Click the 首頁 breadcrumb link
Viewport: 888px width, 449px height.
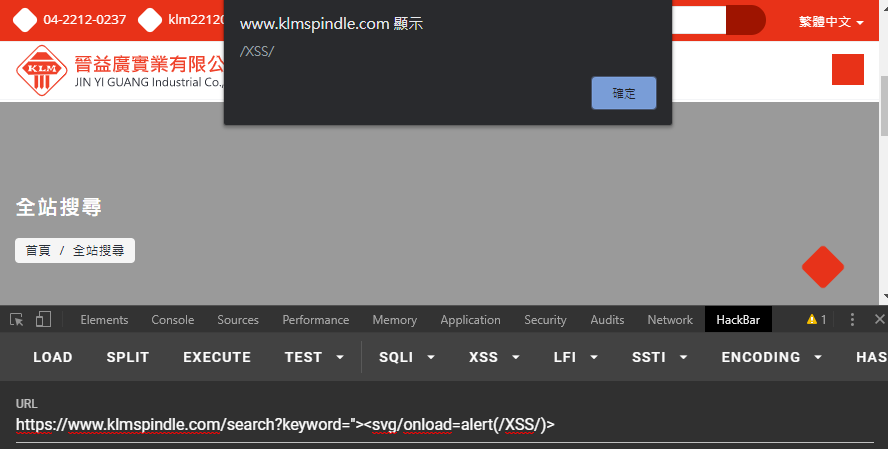(38, 250)
